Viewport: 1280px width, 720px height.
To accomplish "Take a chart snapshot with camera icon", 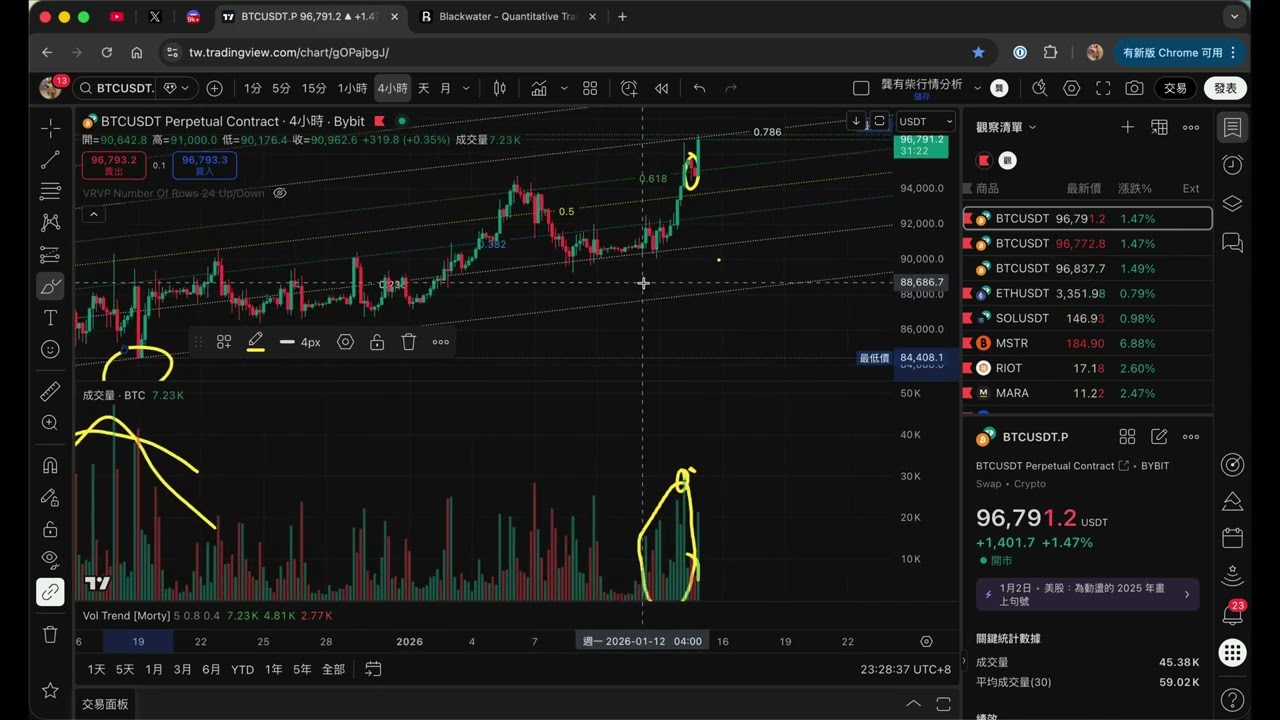I will [1134, 88].
